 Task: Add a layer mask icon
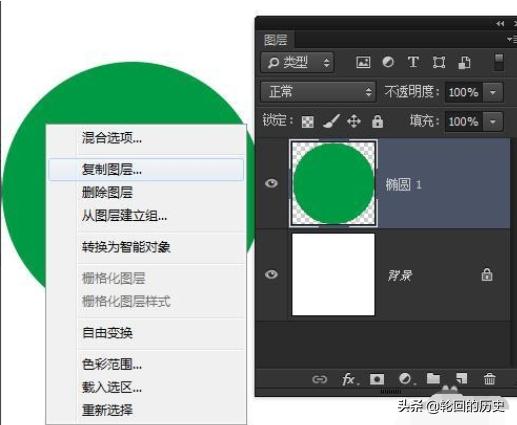tap(377, 379)
